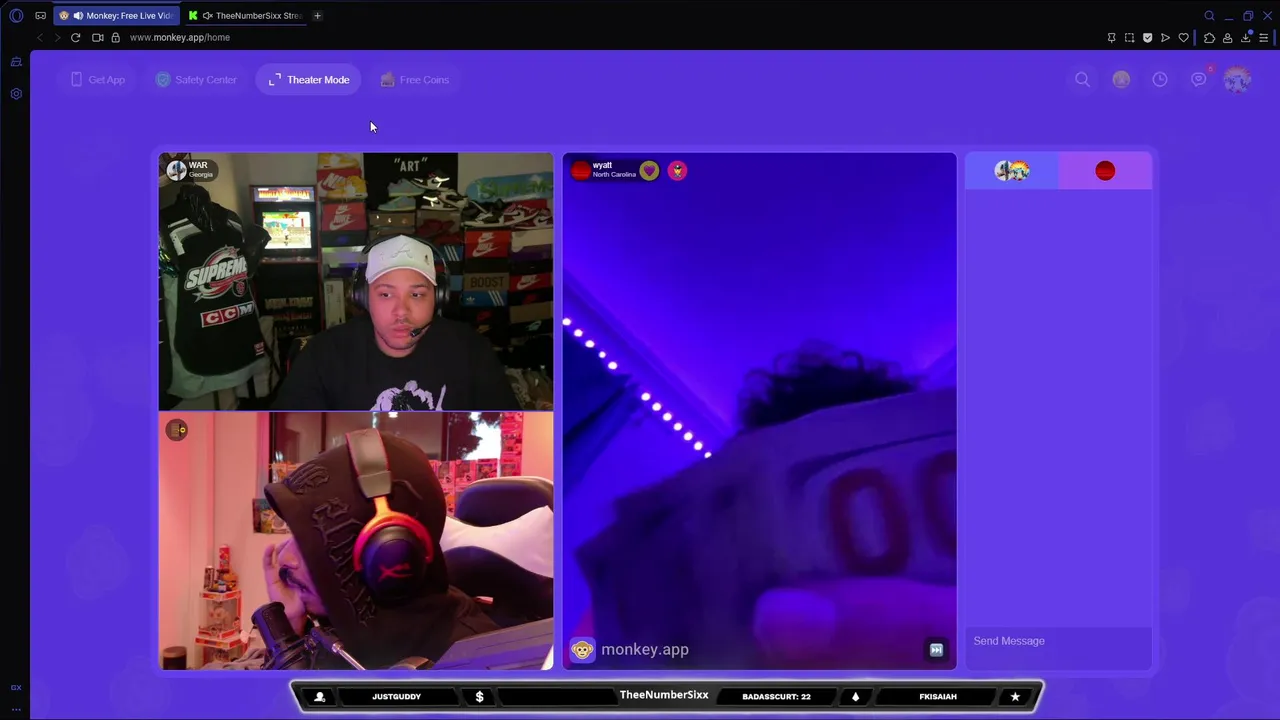Select the duo avatars chat tab
Viewport: 1280px width, 720px height.
[1012, 171]
